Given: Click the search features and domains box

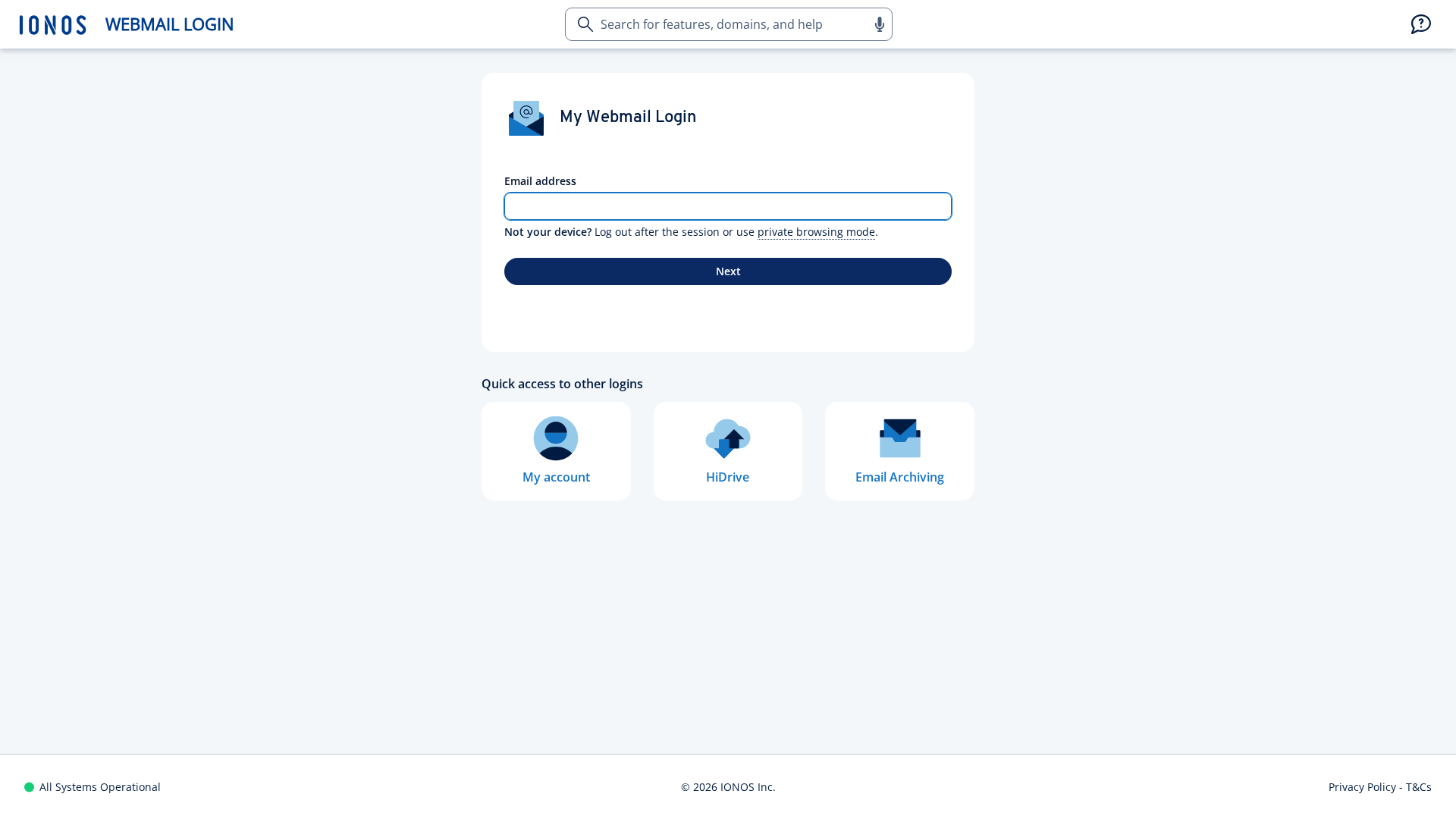Looking at the screenshot, I should point(729,24).
